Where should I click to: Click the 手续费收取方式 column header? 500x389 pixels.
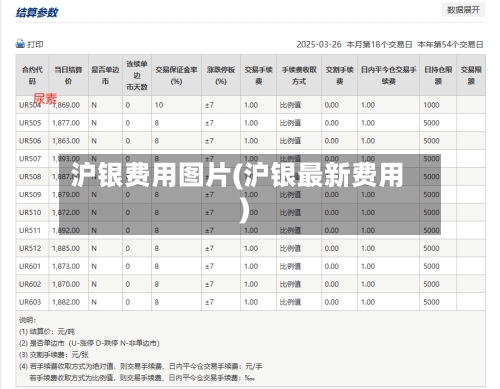click(x=299, y=75)
